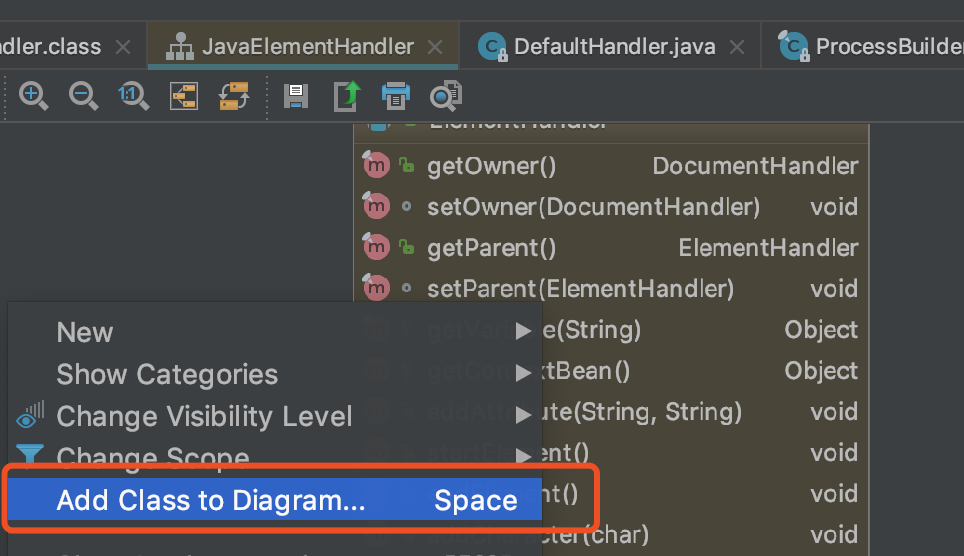Close the DefaultHandler.java tab
This screenshot has width=964, height=556.
point(737,47)
